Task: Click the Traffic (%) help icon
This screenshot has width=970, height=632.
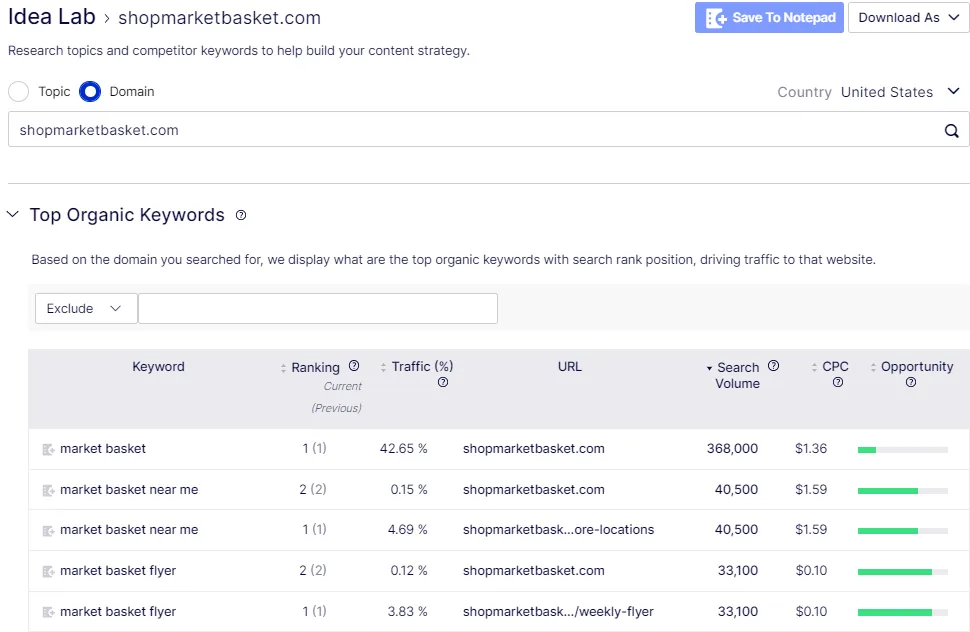Action: (443, 382)
